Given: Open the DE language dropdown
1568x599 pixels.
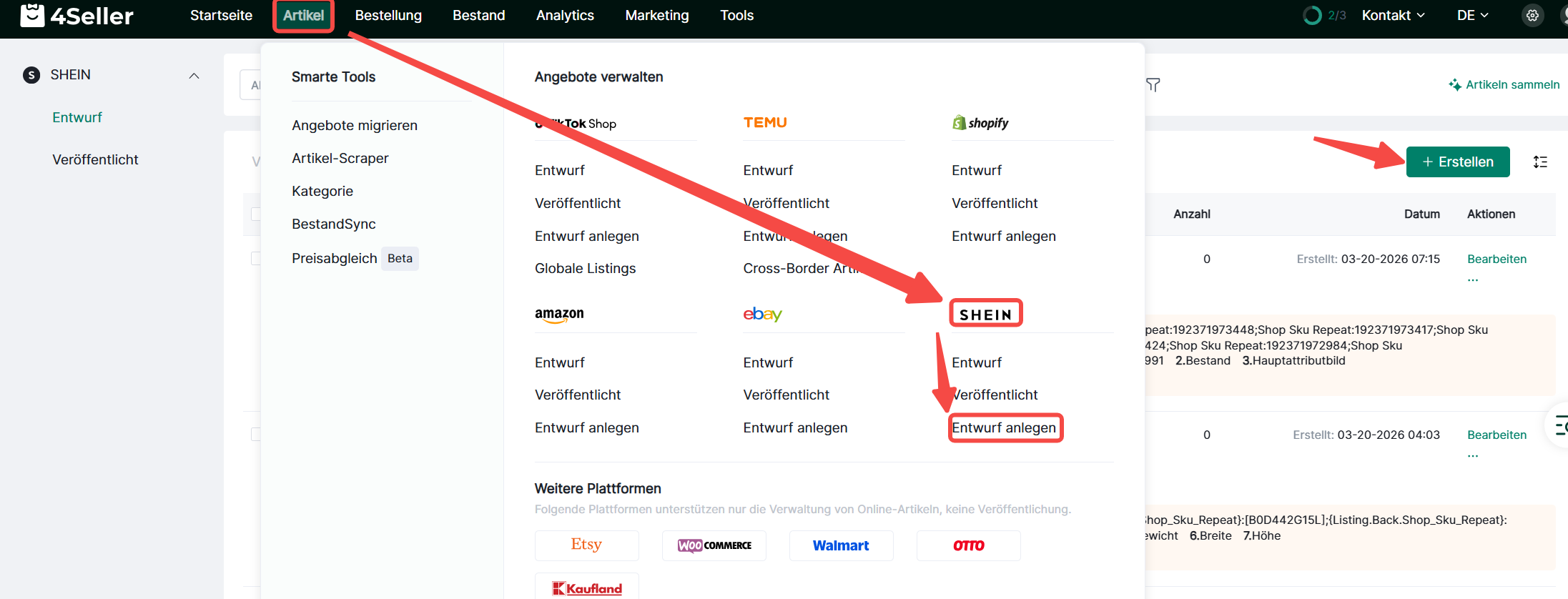Looking at the screenshot, I should (x=1472, y=16).
